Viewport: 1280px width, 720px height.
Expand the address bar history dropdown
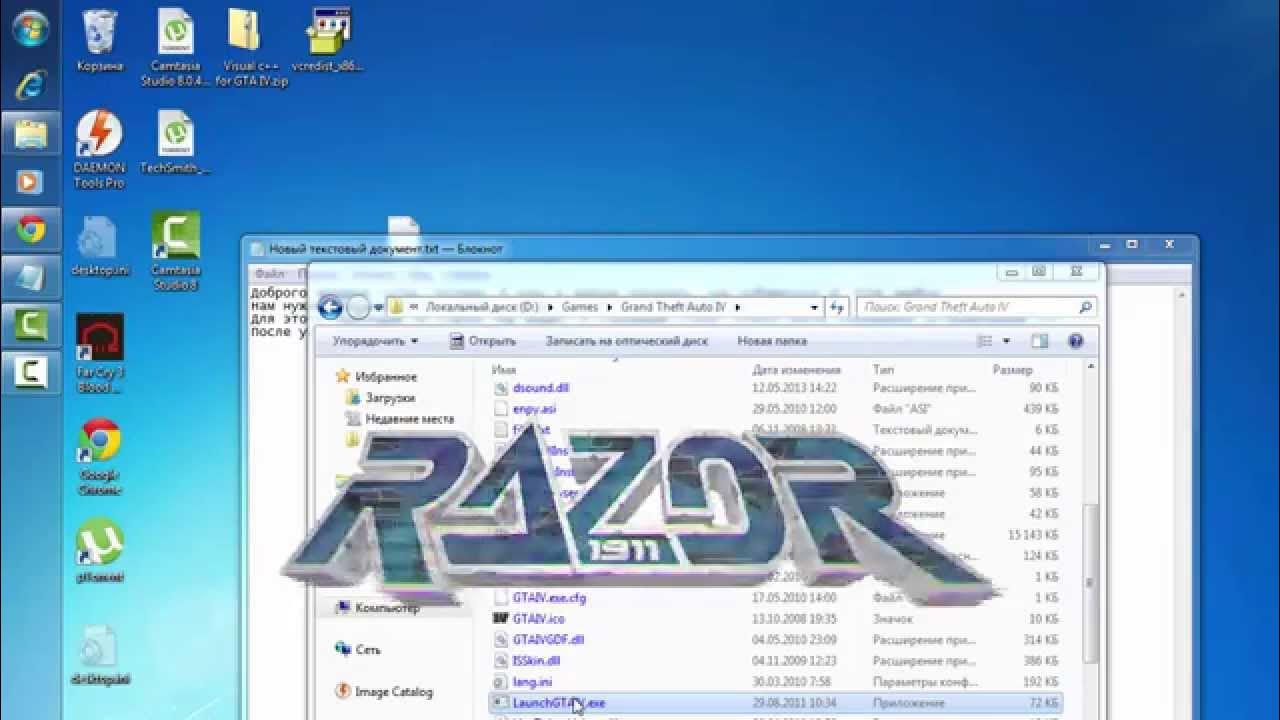tap(815, 307)
